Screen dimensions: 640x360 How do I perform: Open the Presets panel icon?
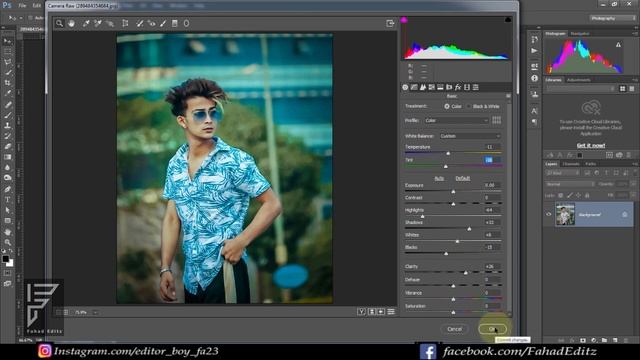(476, 87)
